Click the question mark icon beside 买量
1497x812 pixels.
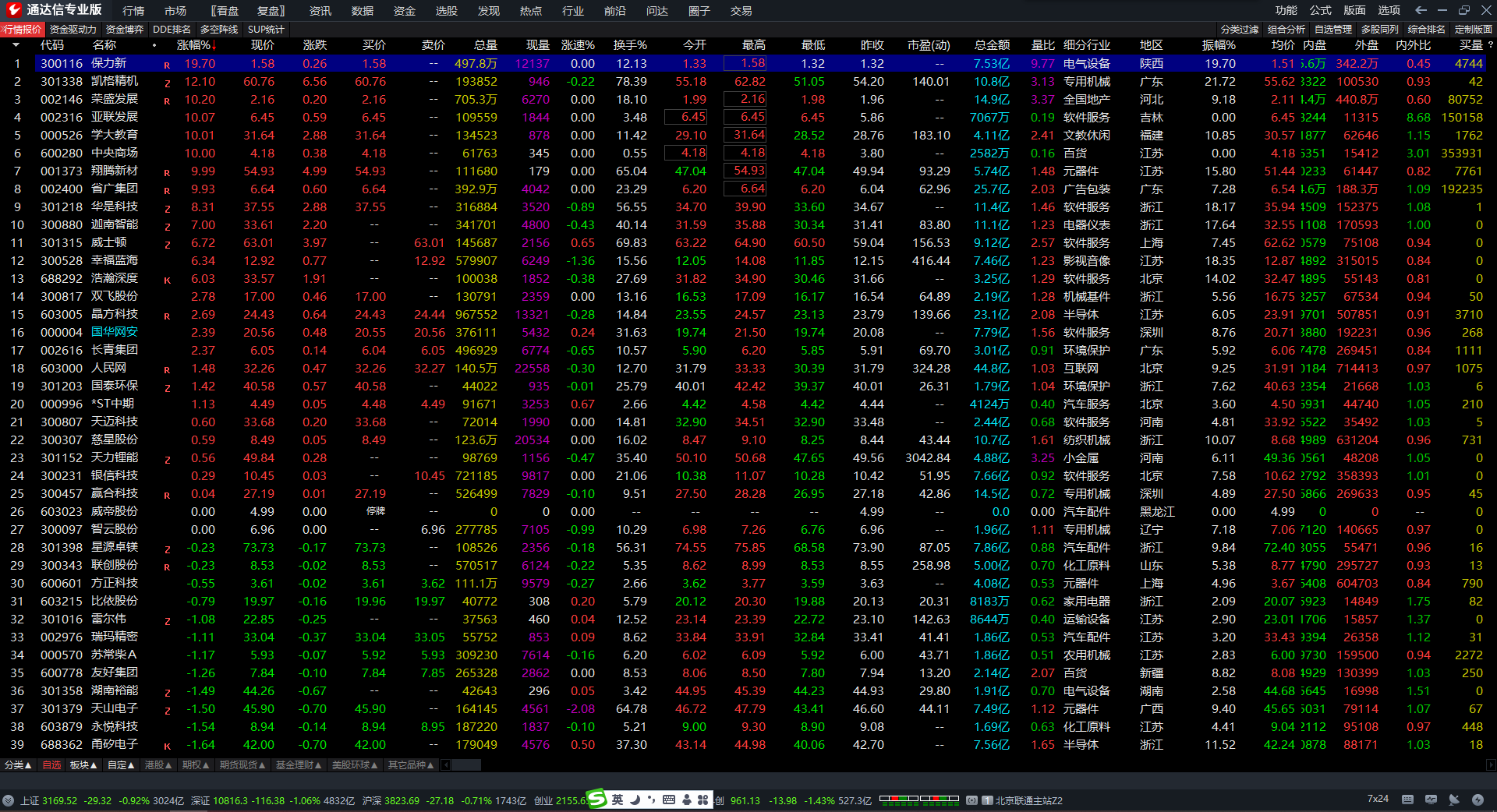point(1490,45)
